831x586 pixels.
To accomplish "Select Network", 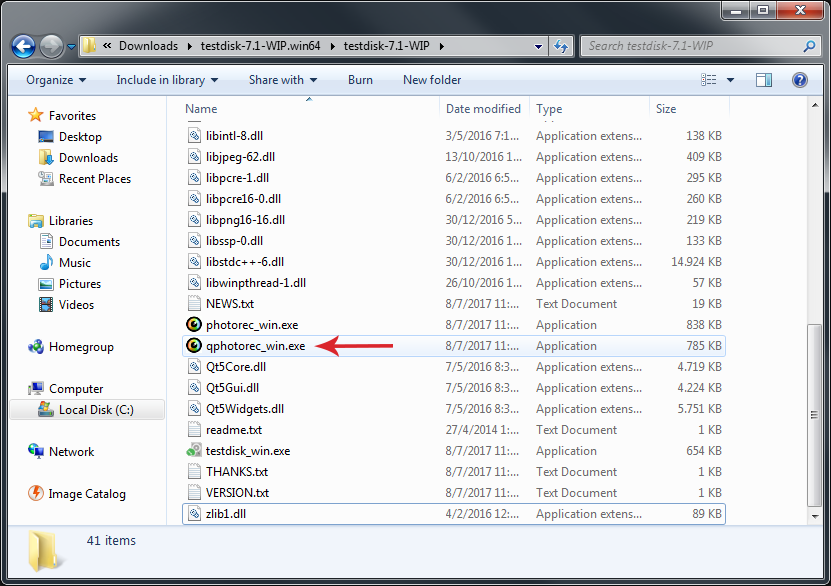I will (72, 452).
